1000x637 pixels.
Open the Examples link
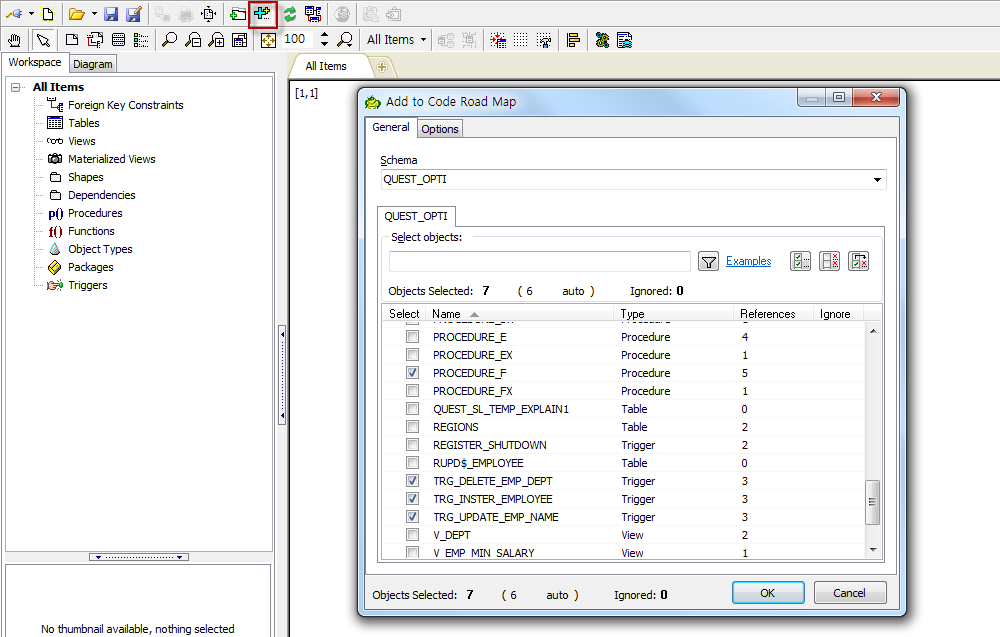748,261
